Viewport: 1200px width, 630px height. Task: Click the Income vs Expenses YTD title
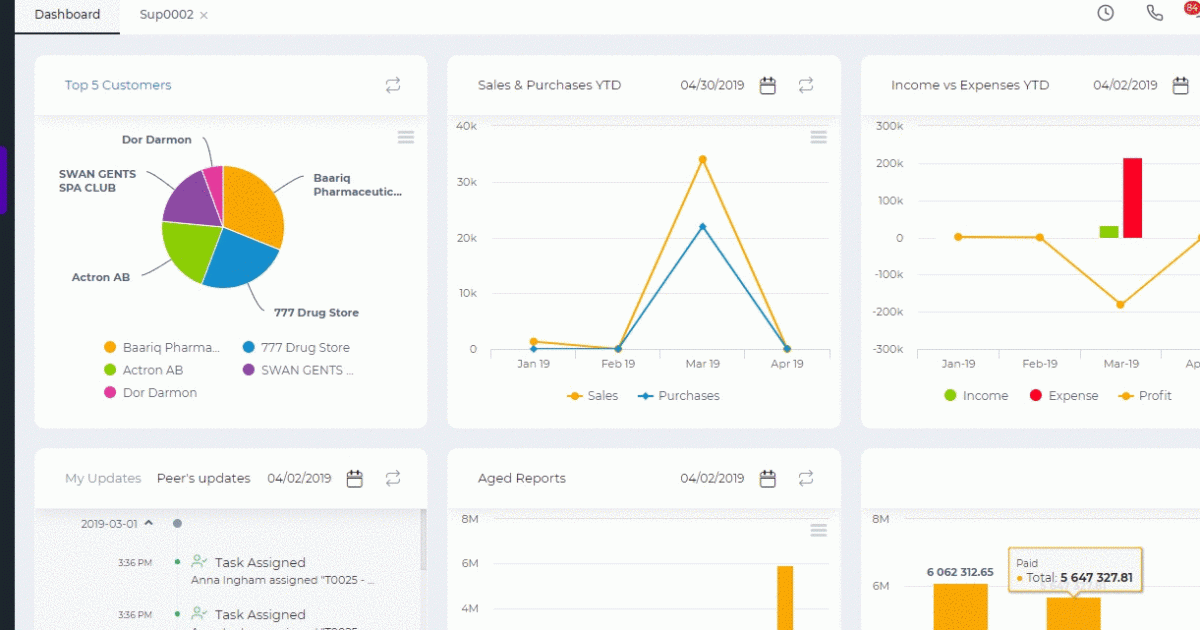tap(970, 86)
